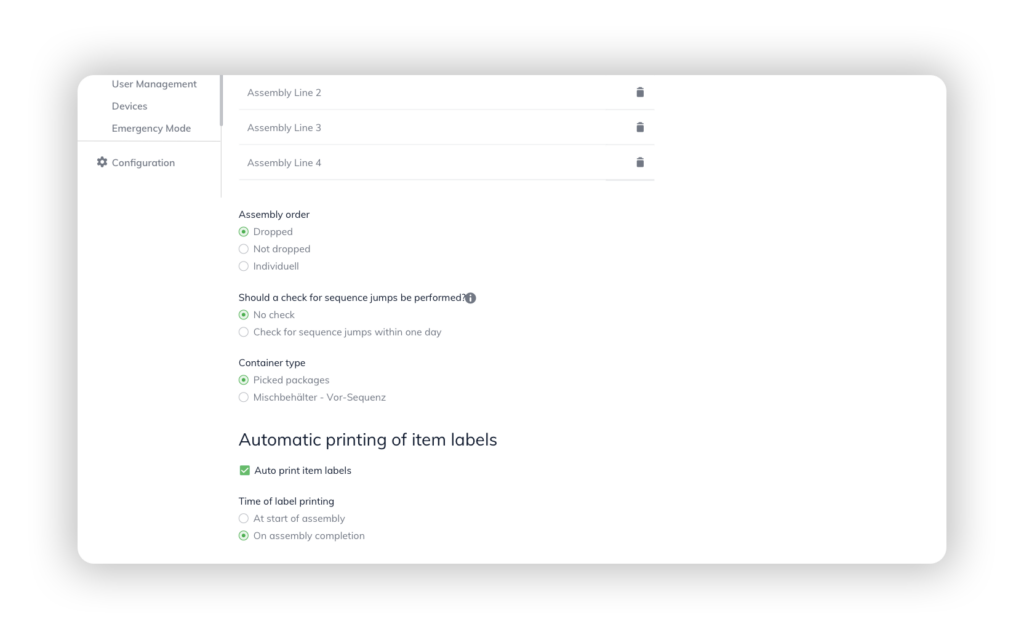Open info icon beside sequence jumps question
Screen dimensions: 1024x640
471,298
